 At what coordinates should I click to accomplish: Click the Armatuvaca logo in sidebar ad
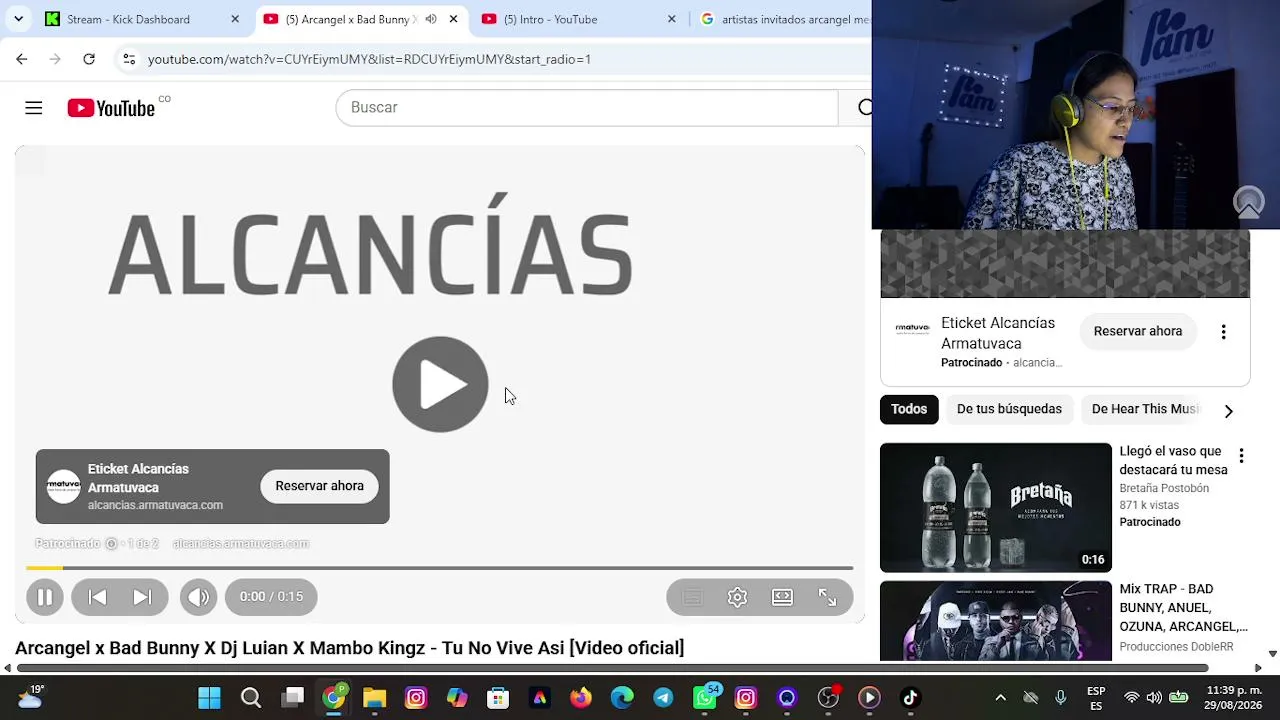912,328
